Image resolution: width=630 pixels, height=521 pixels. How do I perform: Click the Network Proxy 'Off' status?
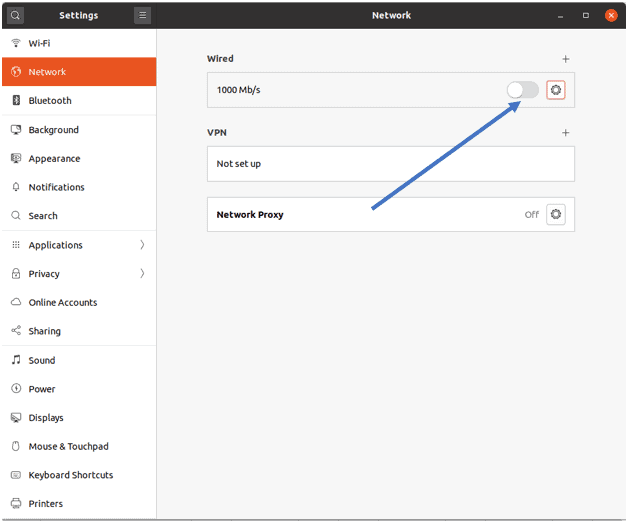(532, 215)
